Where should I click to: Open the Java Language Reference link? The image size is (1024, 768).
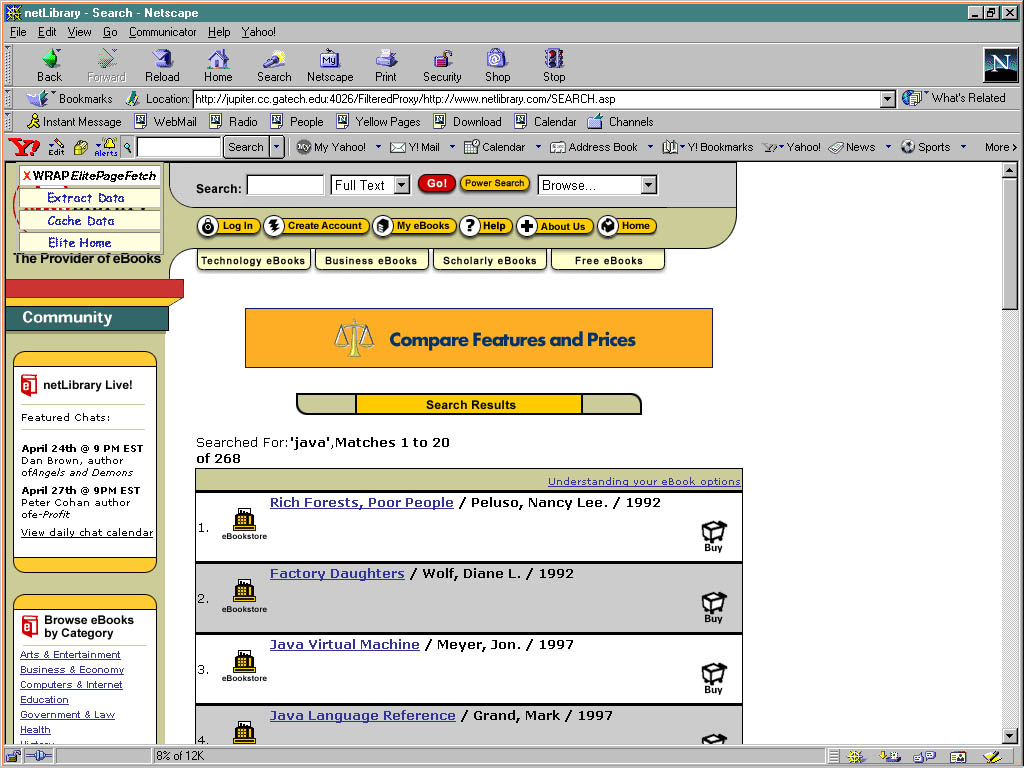tap(362, 716)
